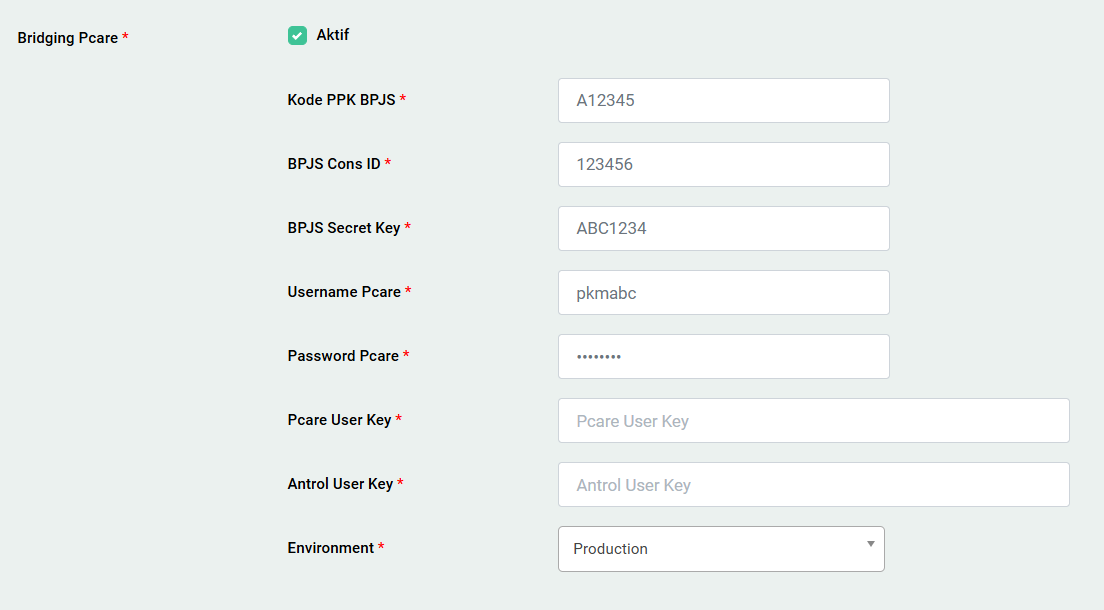
Task: Focus the BPJS Cons ID field
Action: [724, 165]
